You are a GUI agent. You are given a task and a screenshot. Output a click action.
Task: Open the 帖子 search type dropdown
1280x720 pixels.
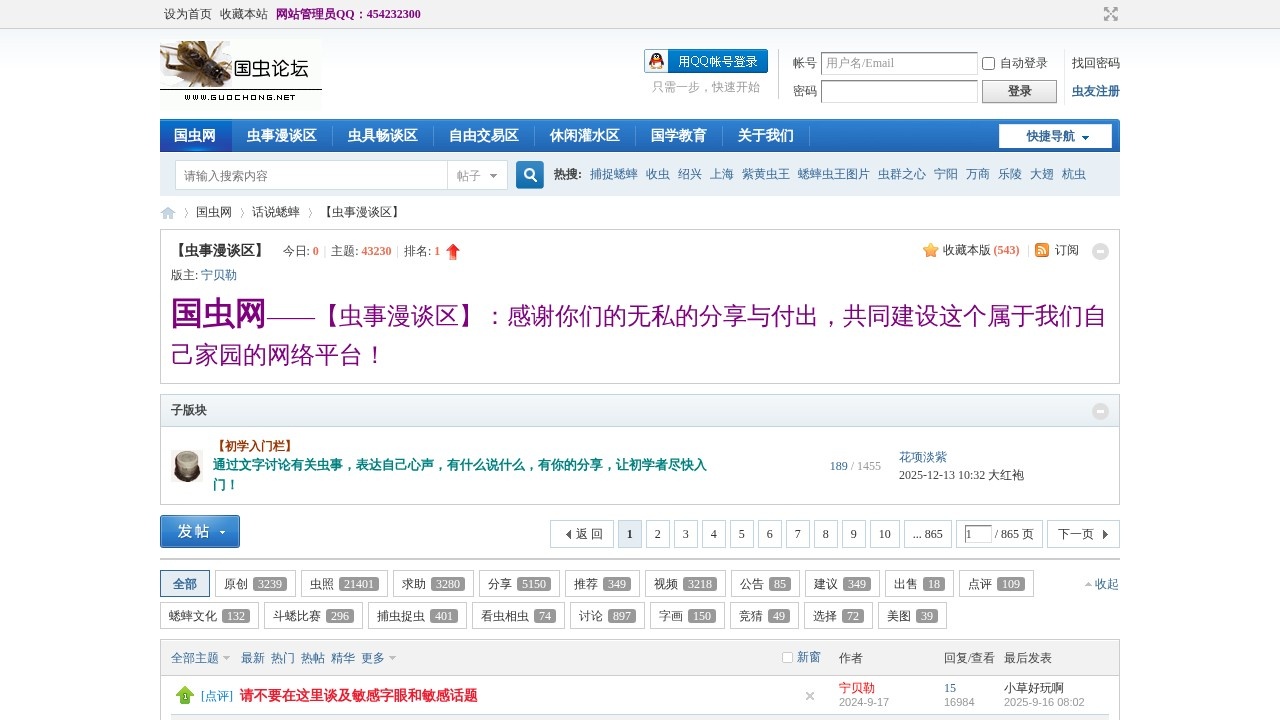pyautogui.click(x=477, y=174)
